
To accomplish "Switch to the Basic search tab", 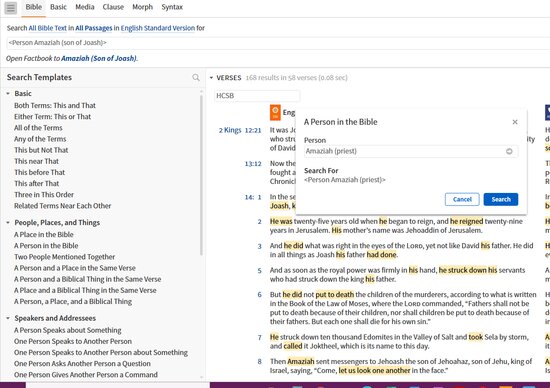I will pos(58,7).
